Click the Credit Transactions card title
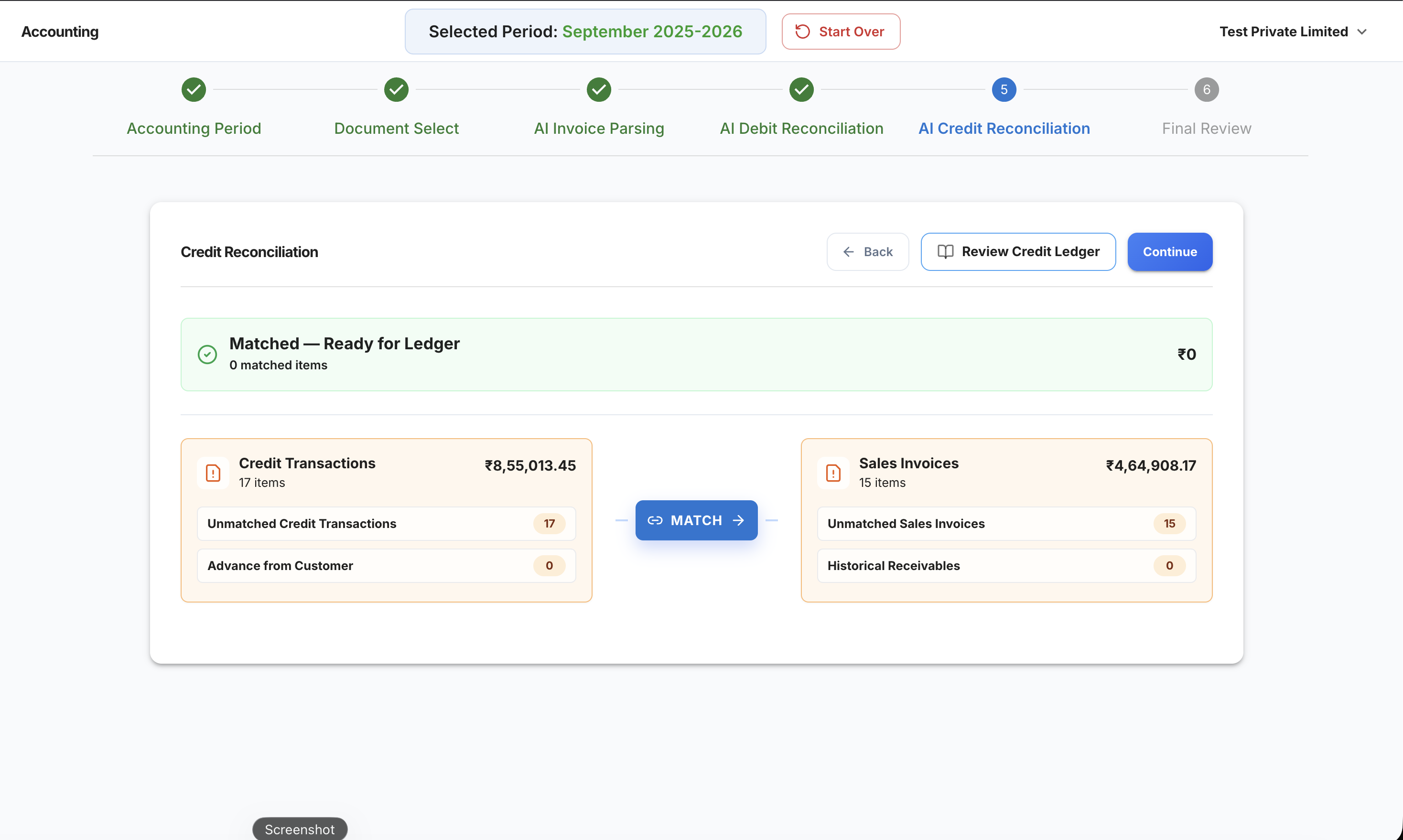The width and height of the screenshot is (1403, 840). (307, 463)
